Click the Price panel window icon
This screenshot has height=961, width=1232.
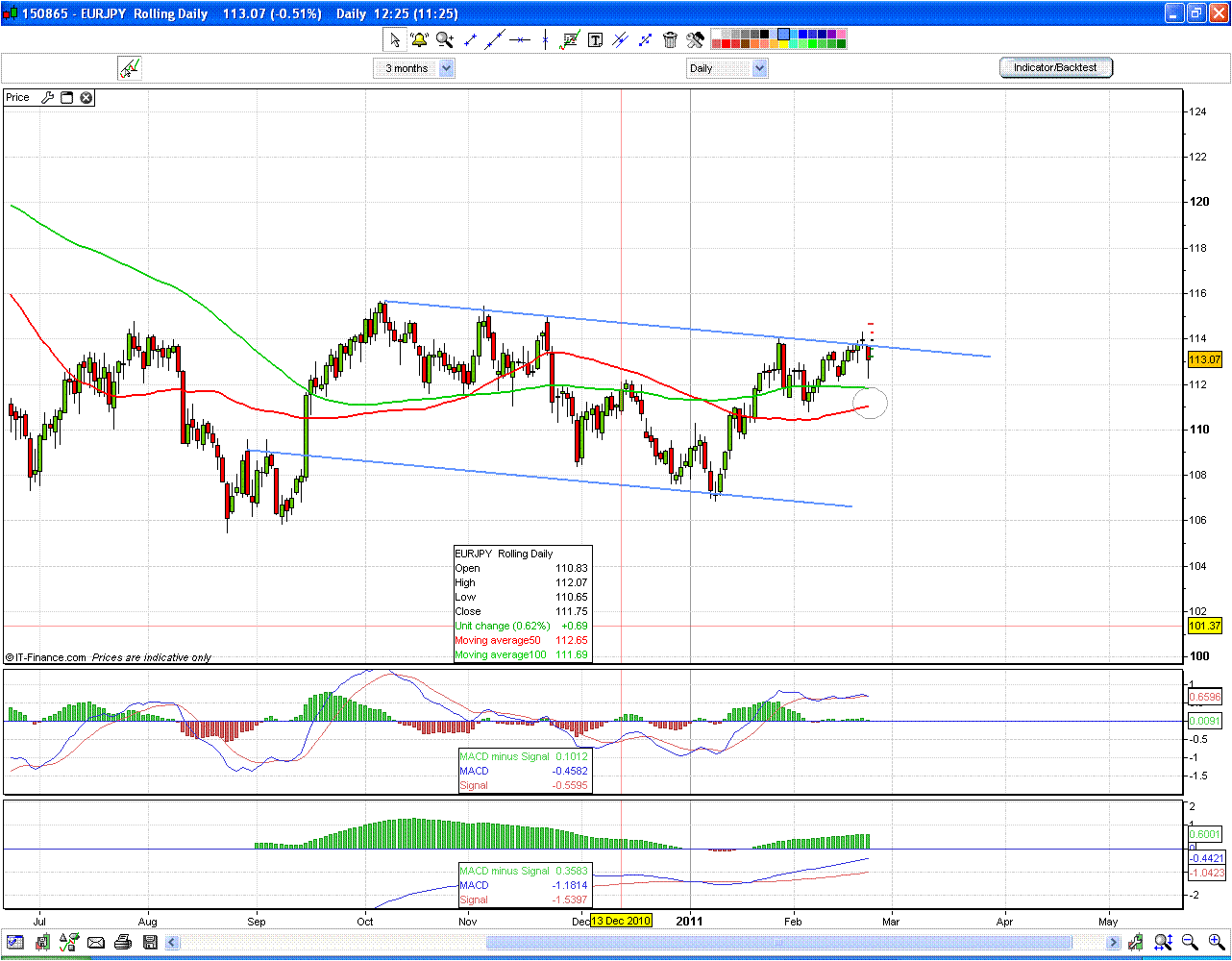tap(67, 97)
